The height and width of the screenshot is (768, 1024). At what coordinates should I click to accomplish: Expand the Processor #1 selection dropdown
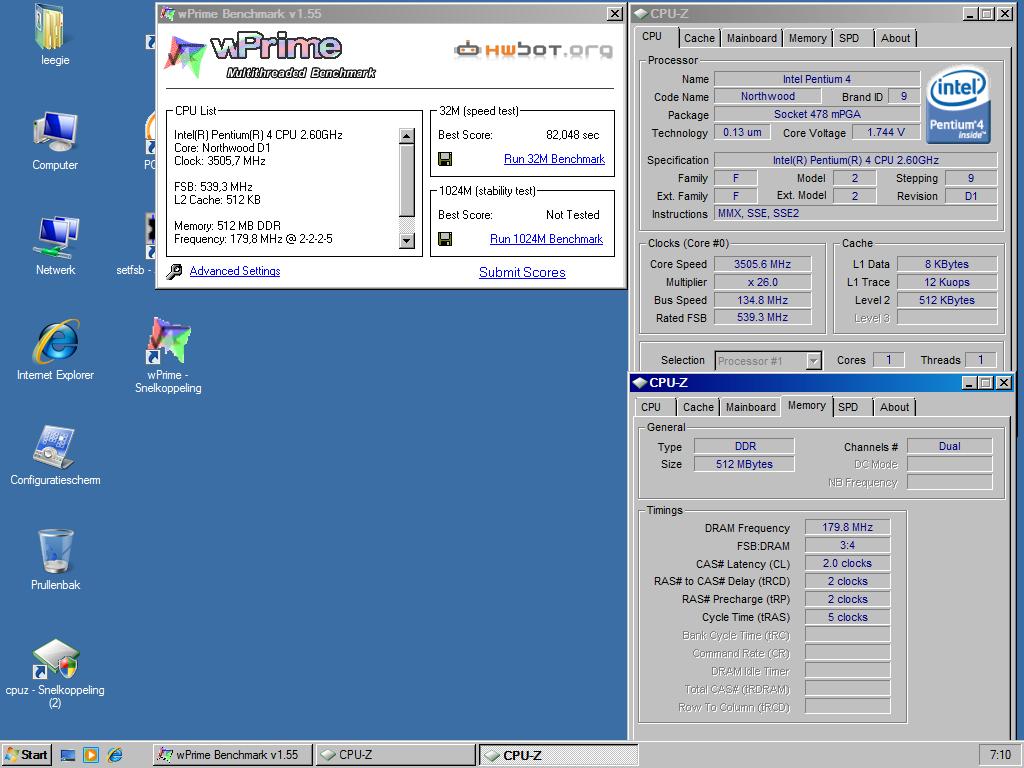[813, 360]
